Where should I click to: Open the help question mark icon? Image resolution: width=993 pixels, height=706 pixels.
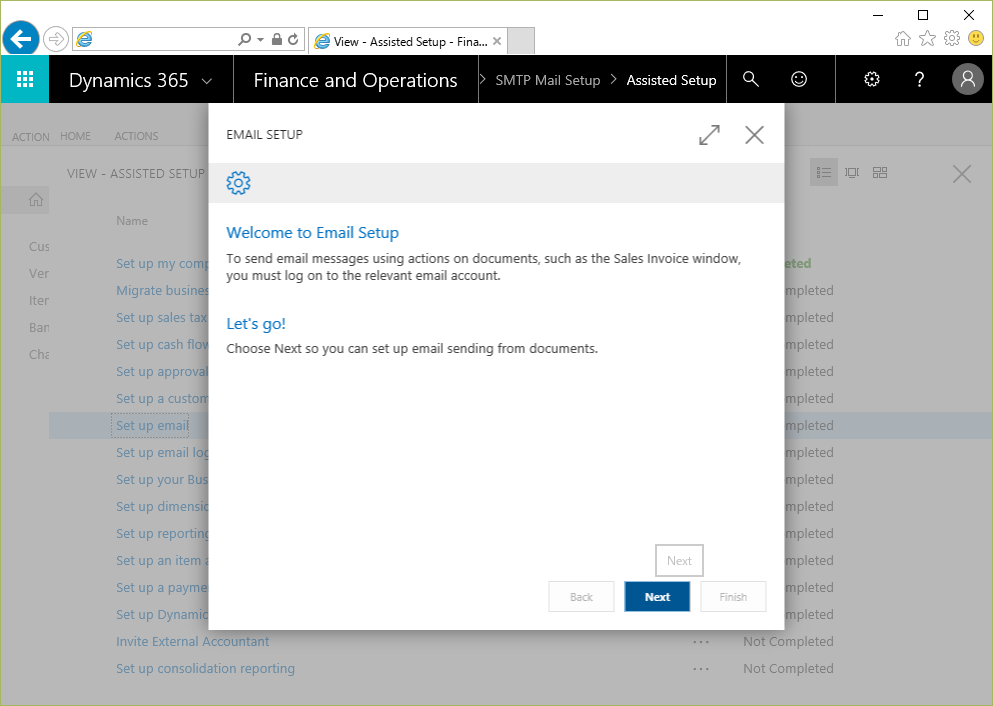(919, 79)
